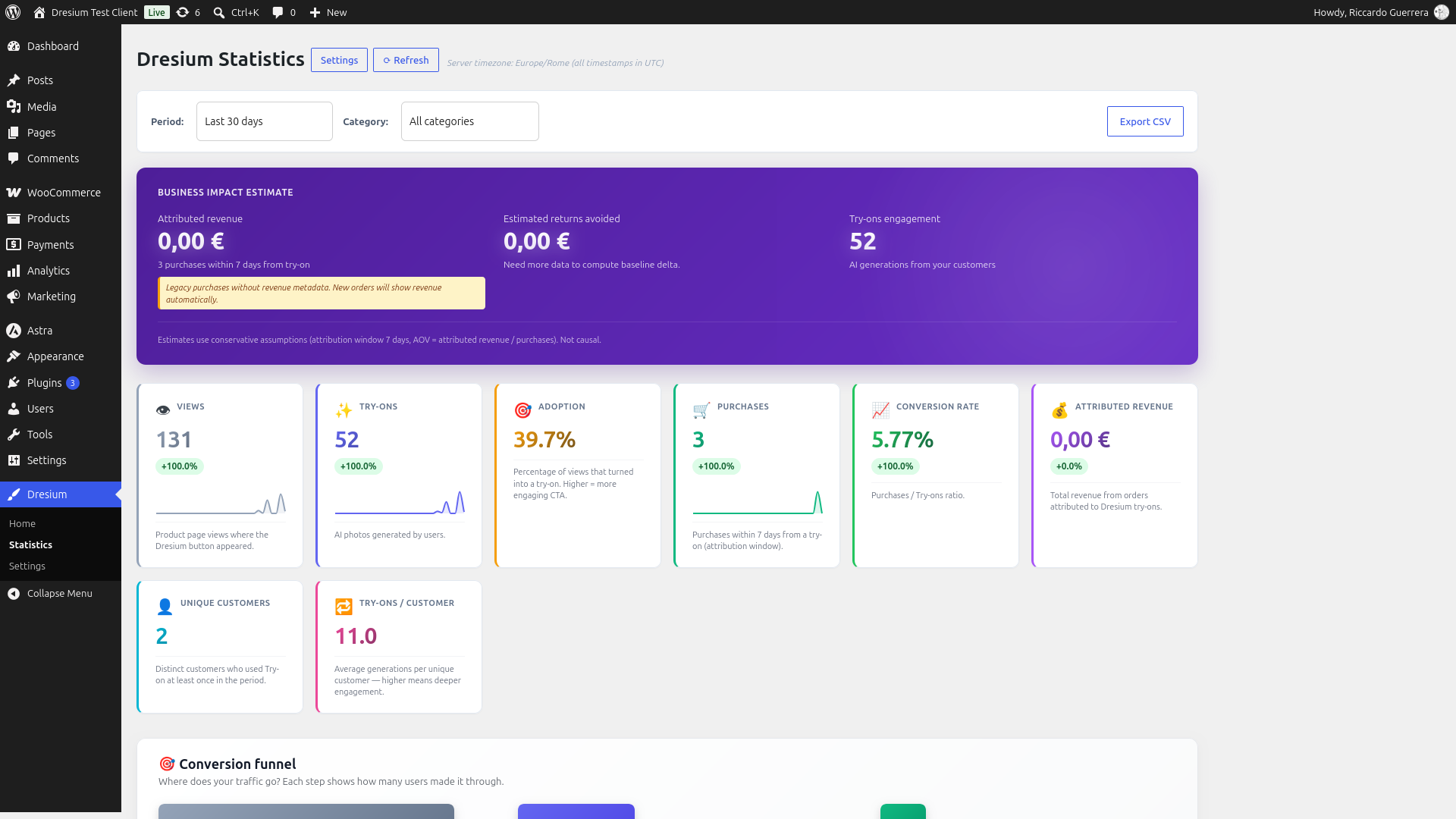The width and height of the screenshot is (1456, 819).
Task: Click the person icon on Unique Customers card
Action: 165,607
